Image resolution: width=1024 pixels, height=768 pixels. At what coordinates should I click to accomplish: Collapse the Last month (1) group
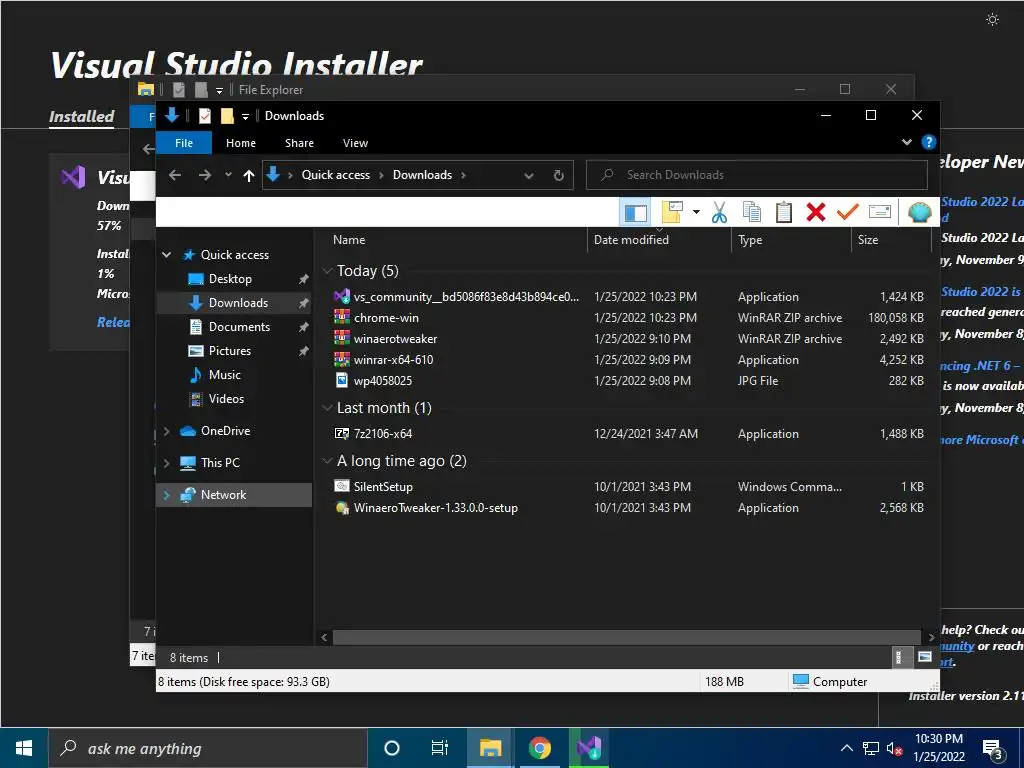point(327,408)
